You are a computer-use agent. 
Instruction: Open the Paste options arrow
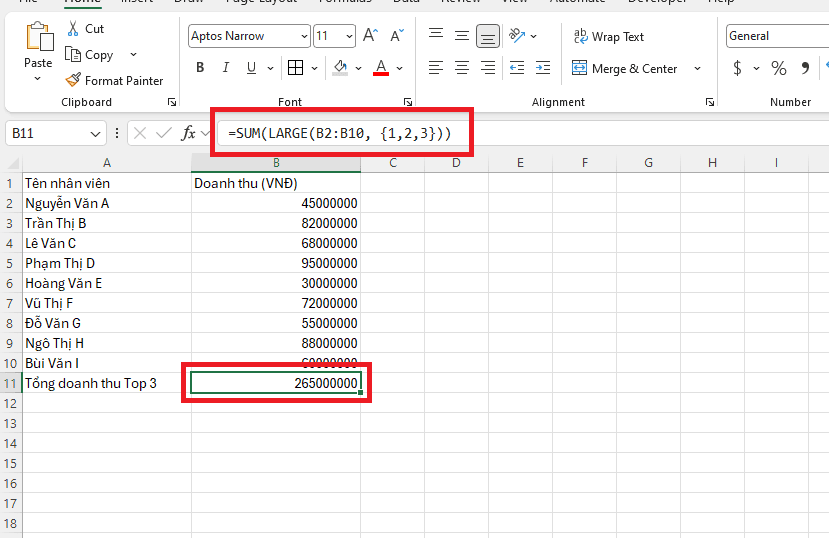[38, 79]
